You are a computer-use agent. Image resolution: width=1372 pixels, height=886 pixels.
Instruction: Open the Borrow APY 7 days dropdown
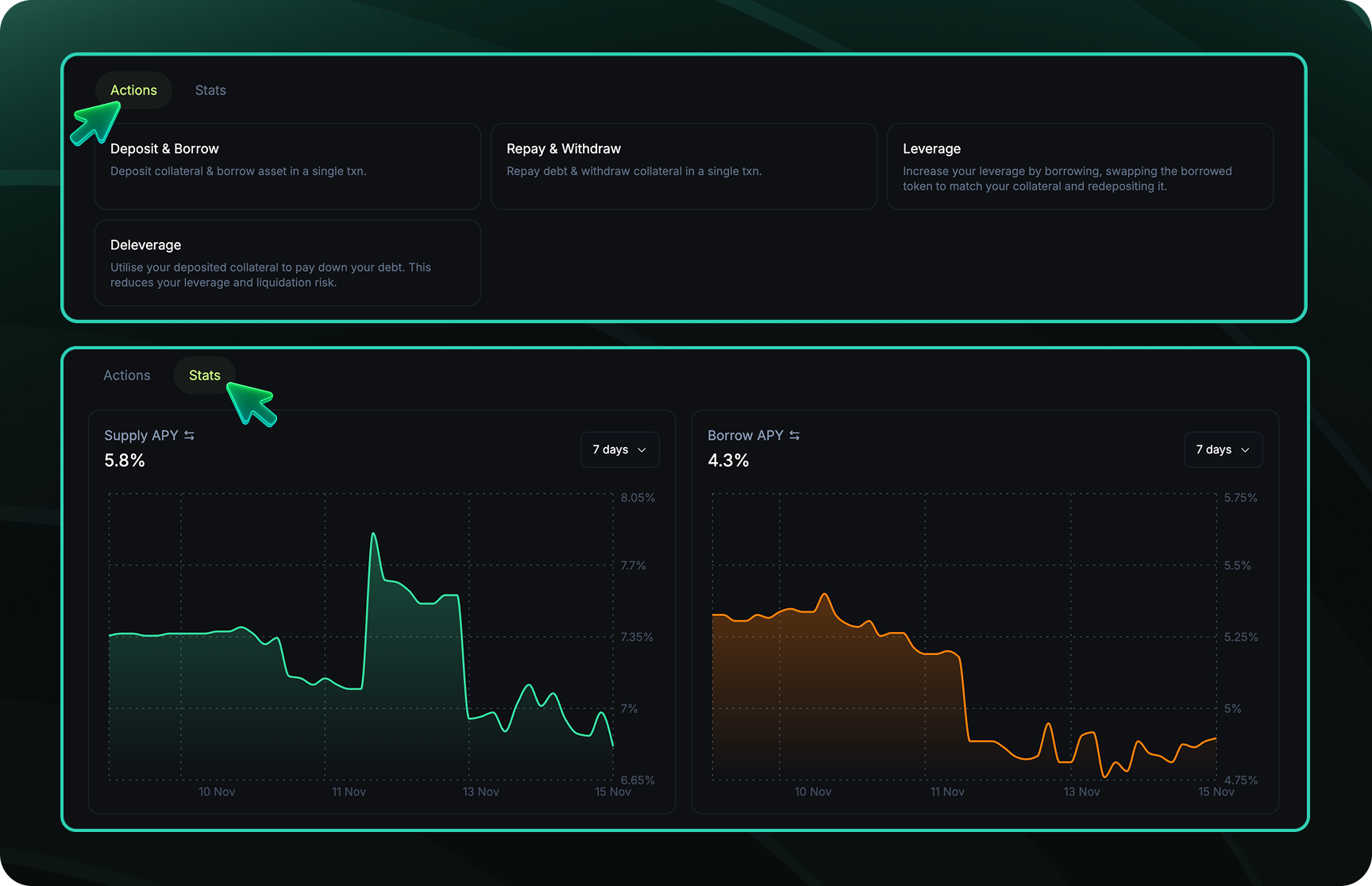[x=1223, y=450]
